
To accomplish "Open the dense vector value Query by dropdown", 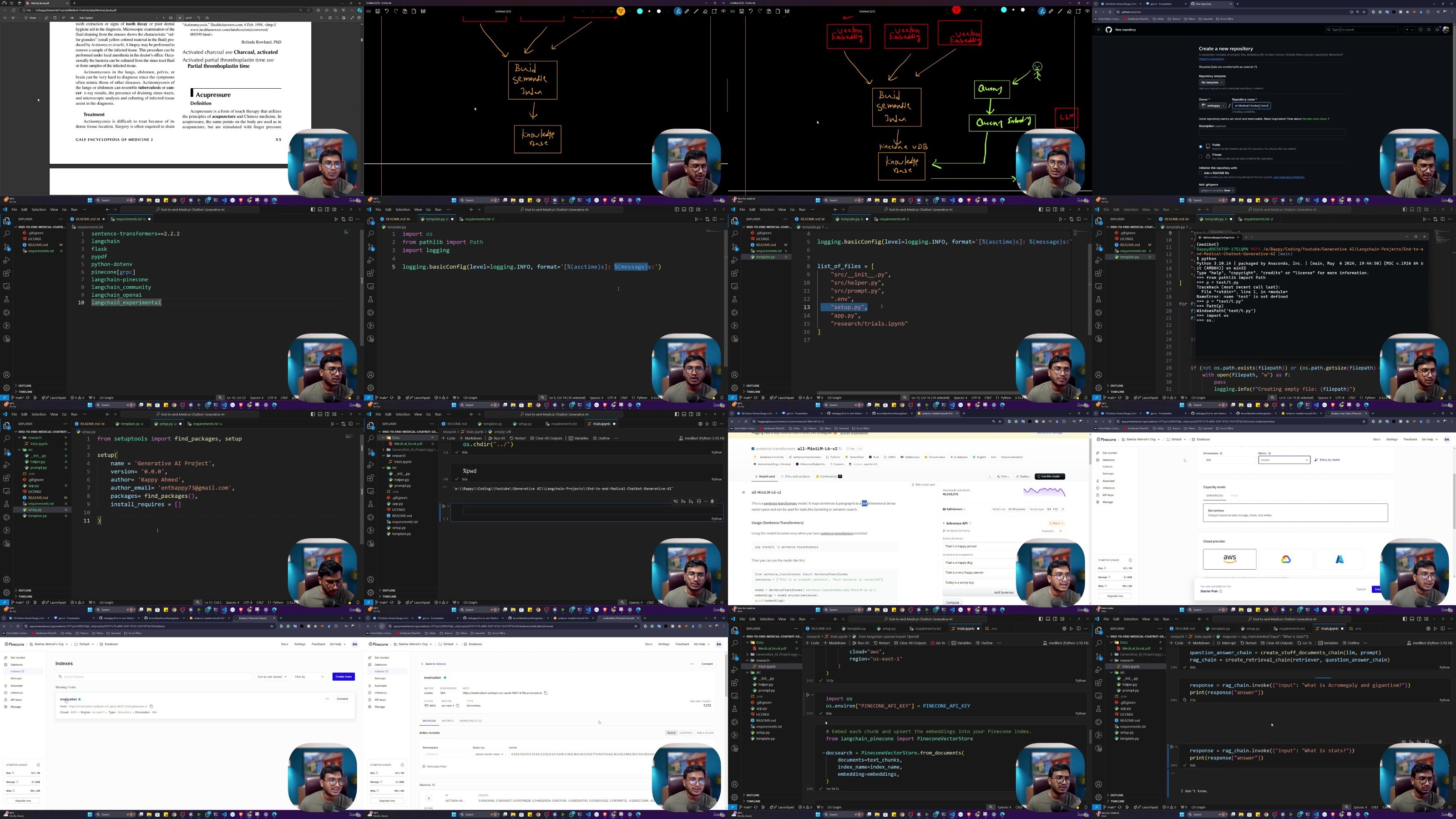I will tap(490, 754).
